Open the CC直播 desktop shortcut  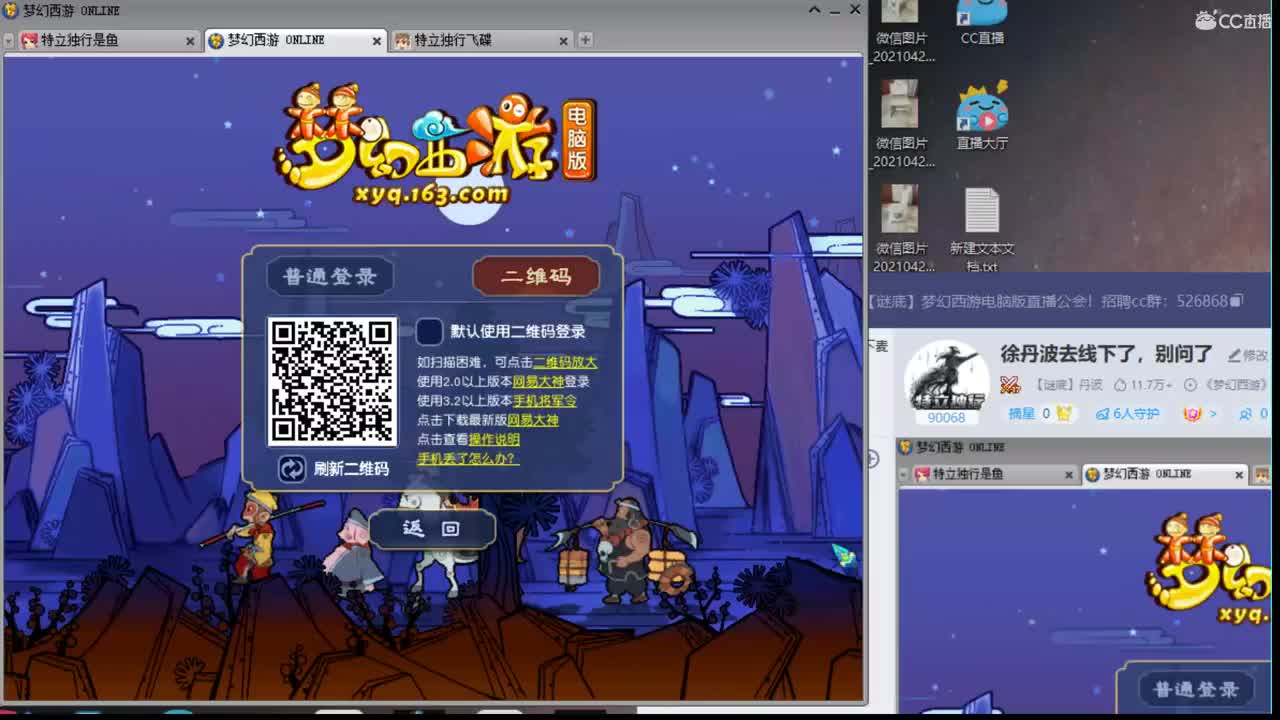(x=982, y=24)
